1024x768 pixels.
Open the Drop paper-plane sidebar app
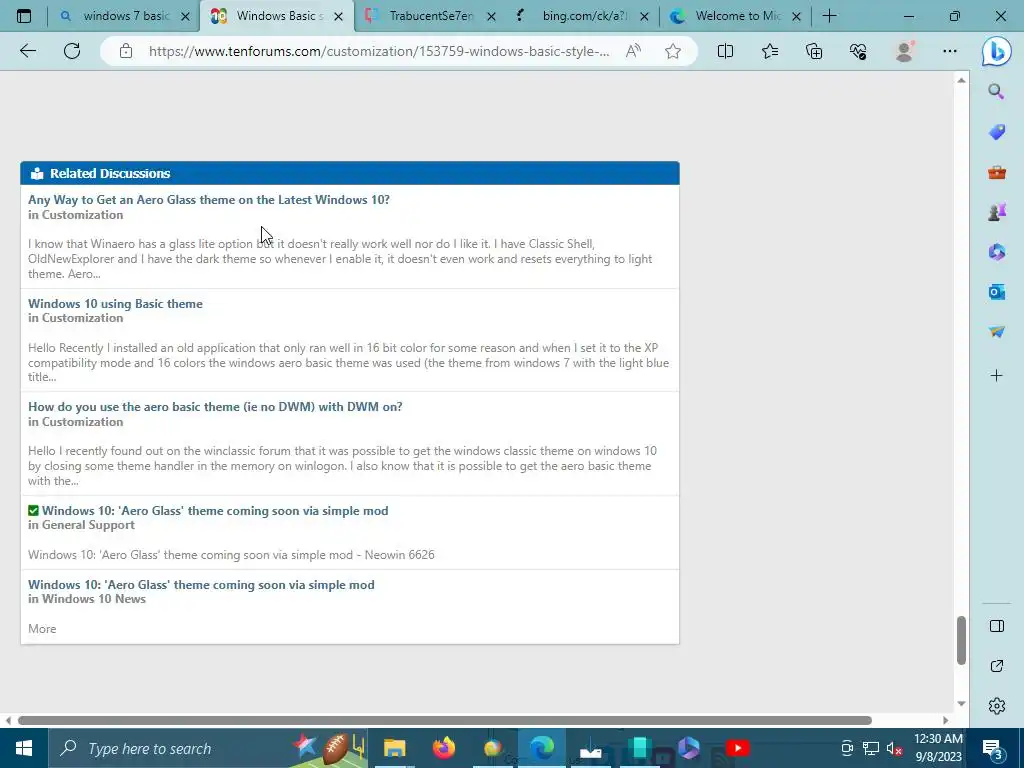coord(996,332)
